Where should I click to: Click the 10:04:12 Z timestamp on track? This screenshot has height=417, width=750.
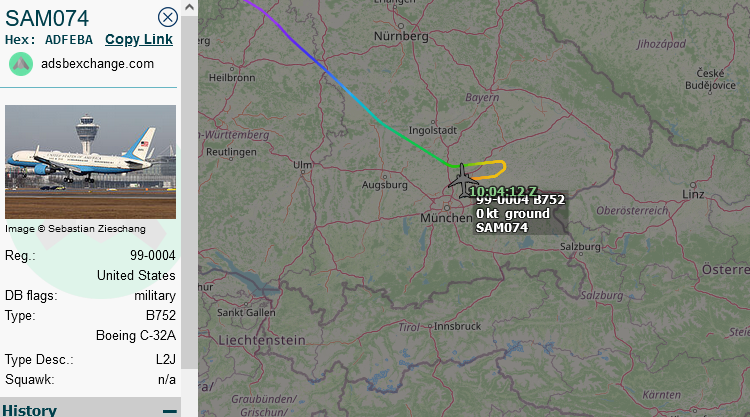tap(503, 192)
